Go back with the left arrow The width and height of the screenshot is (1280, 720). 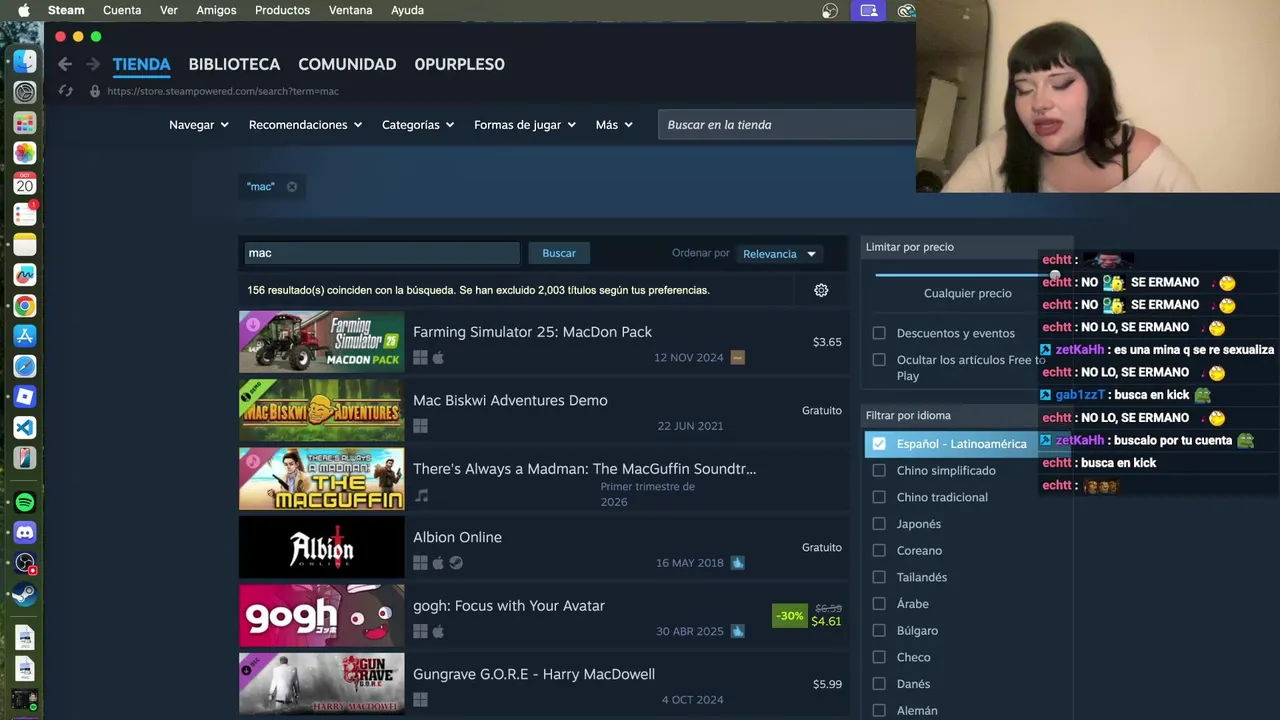coord(65,64)
